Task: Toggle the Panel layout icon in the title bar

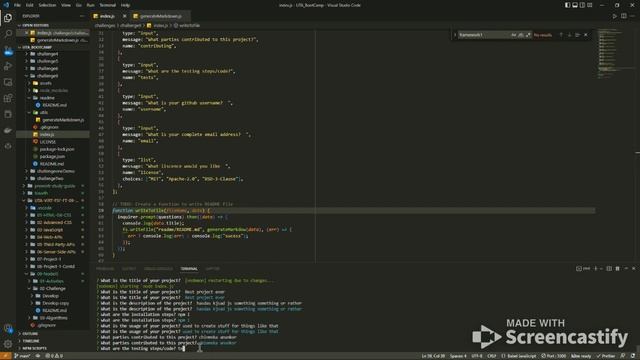Action: point(575,5)
